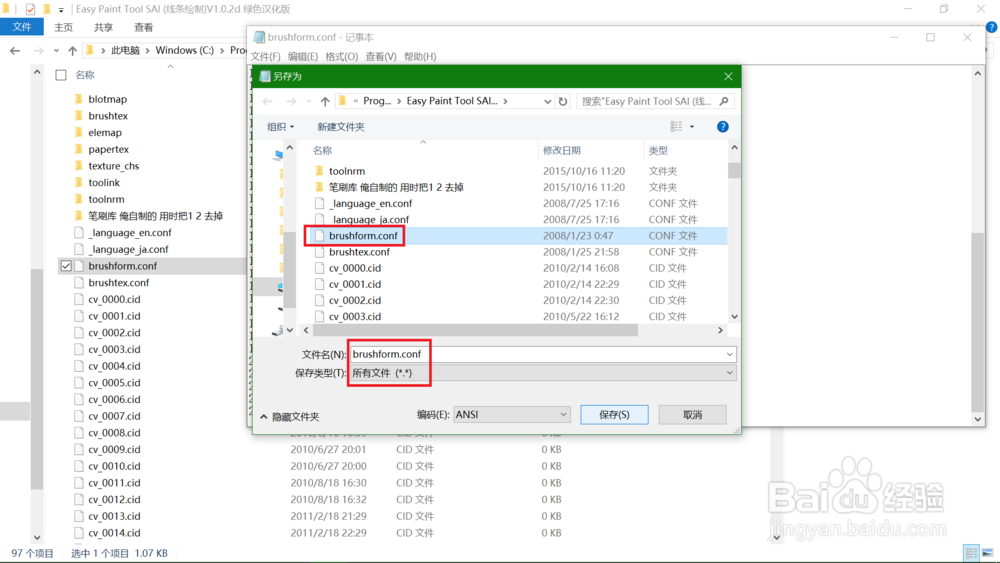Click 新建文件夹 button
This screenshot has width=1000, height=563.
[341, 126]
